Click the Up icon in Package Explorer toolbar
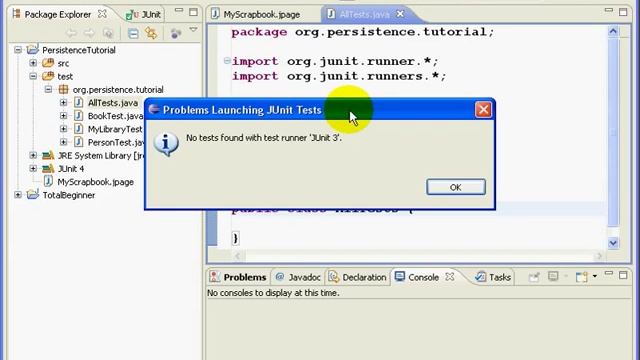The height and width of the screenshot is (360, 640). coord(108,33)
